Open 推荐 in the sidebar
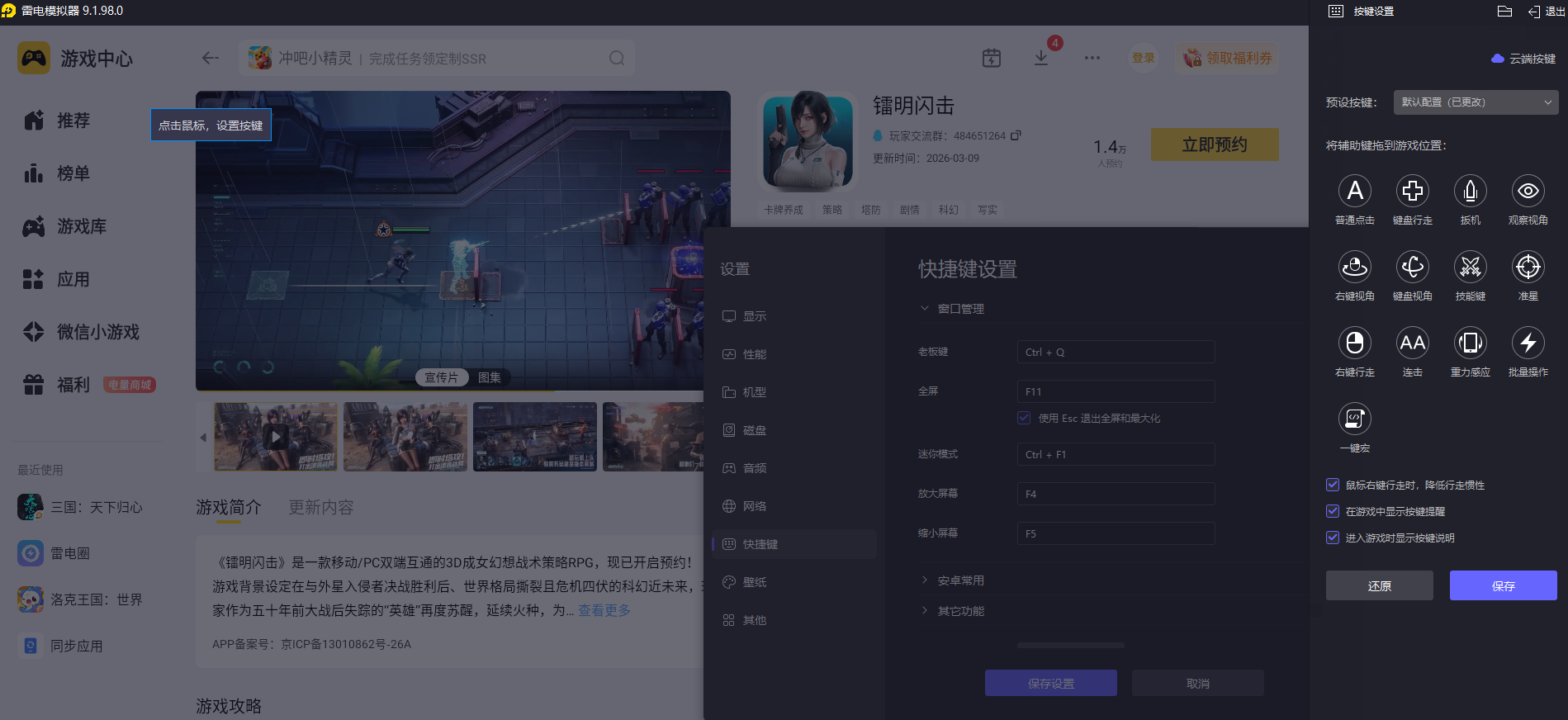The height and width of the screenshot is (720, 1568). 56,121
